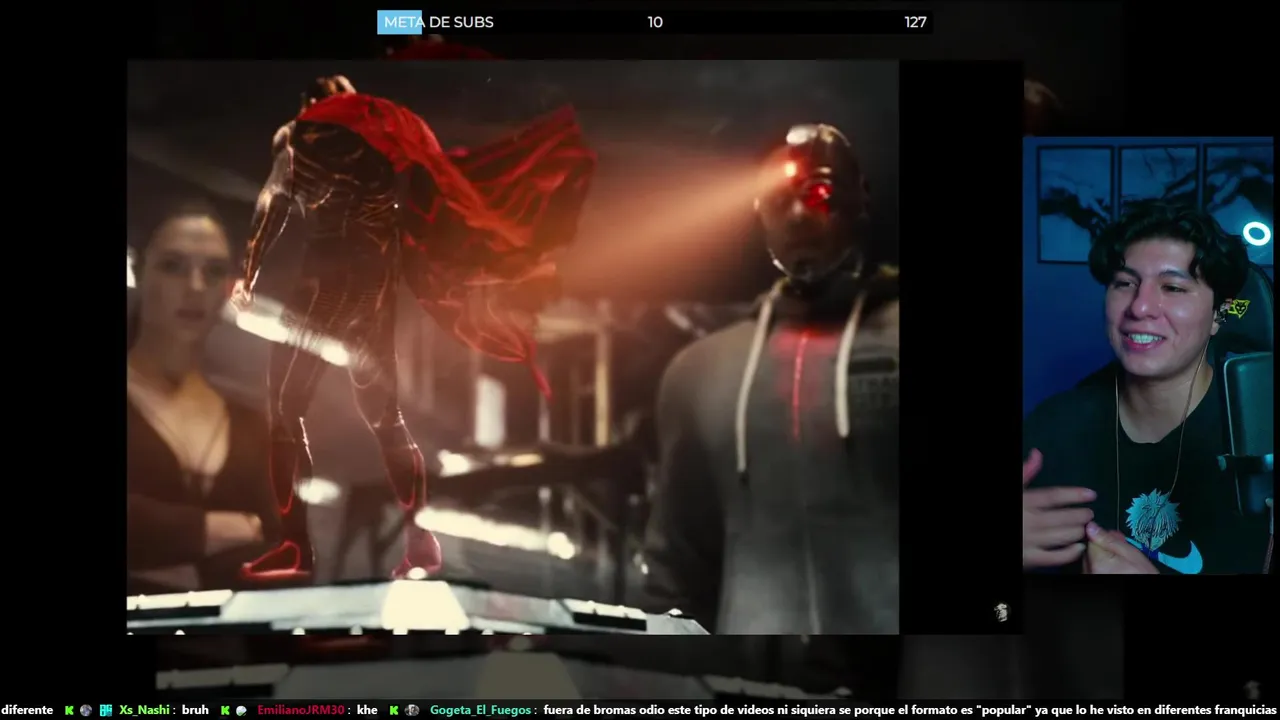This screenshot has width=1280, height=720.
Task: Click the streamer's webcam feed
Action: pyautogui.click(x=1147, y=355)
